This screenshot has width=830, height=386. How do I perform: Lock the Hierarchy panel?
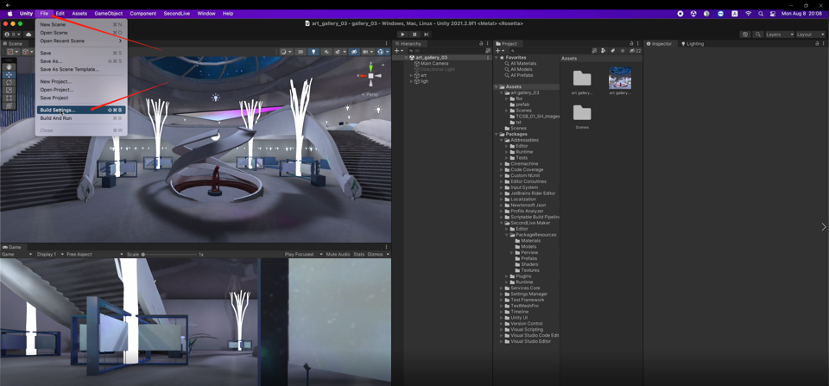click(x=481, y=43)
